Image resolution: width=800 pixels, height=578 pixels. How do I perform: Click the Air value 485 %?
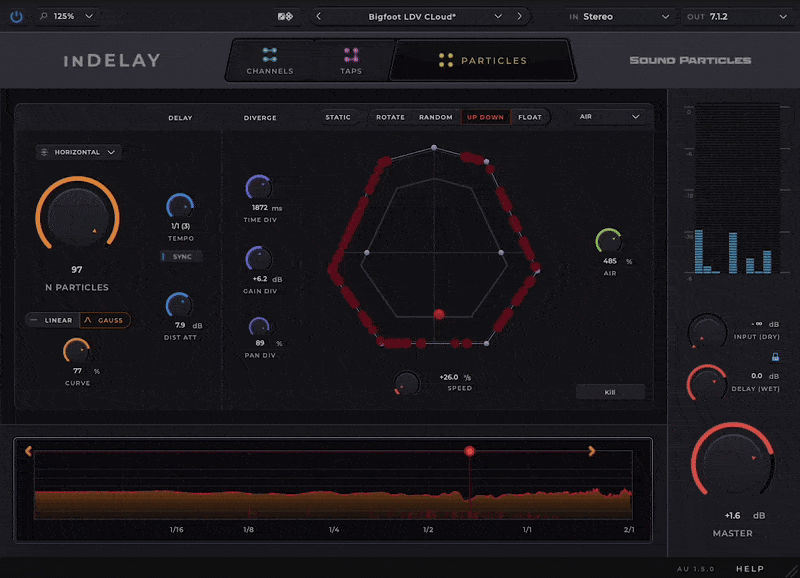(618, 261)
